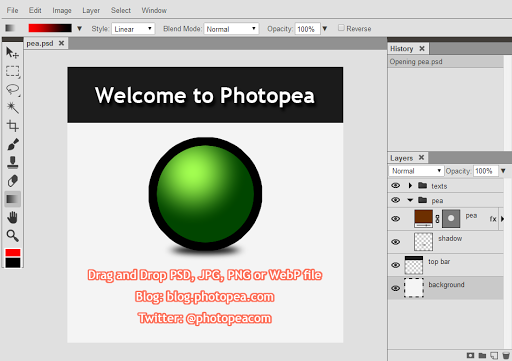Select the Crop tool
Screen dimensions: 512x361
click(13, 126)
